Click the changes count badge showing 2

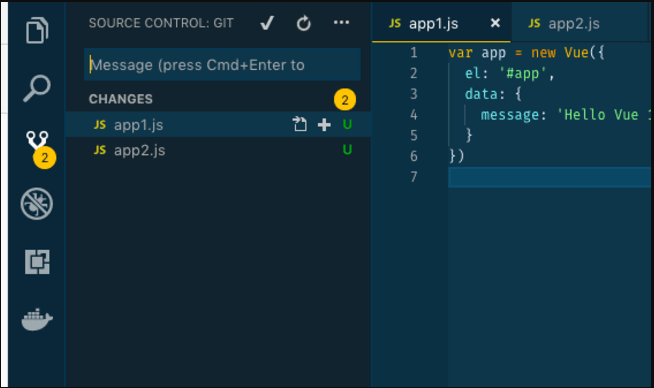[345, 100]
